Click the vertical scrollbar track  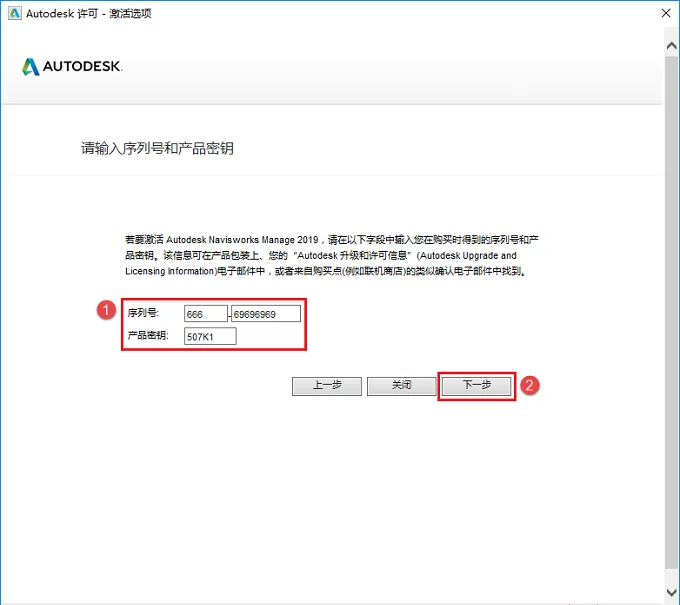(671, 312)
